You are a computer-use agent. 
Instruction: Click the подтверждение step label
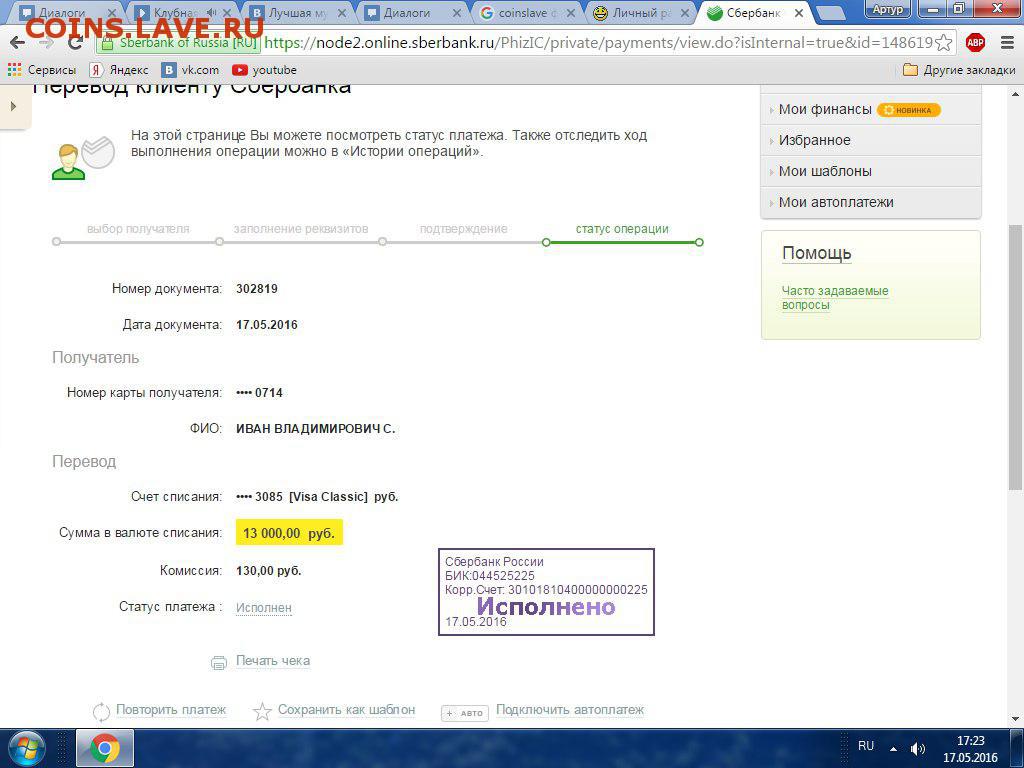click(463, 229)
